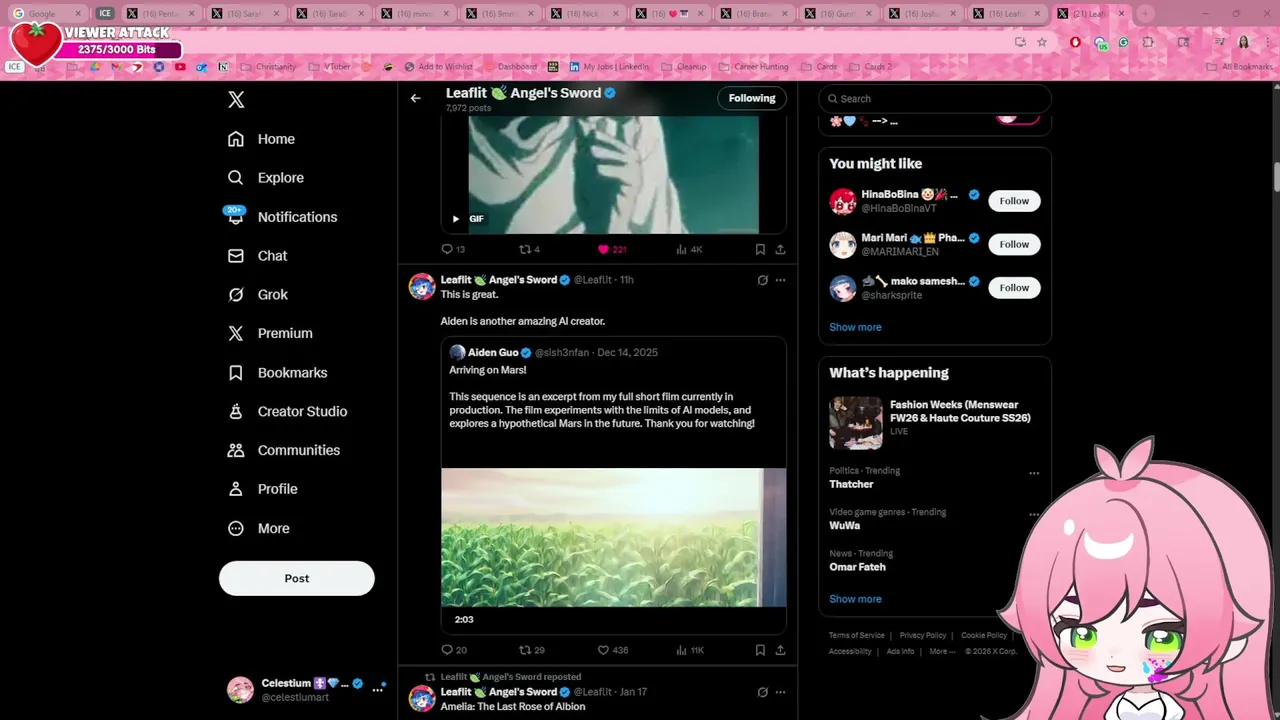Toggle the Following button for Leaflit
The width and height of the screenshot is (1280, 720).
click(x=752, y=98)
